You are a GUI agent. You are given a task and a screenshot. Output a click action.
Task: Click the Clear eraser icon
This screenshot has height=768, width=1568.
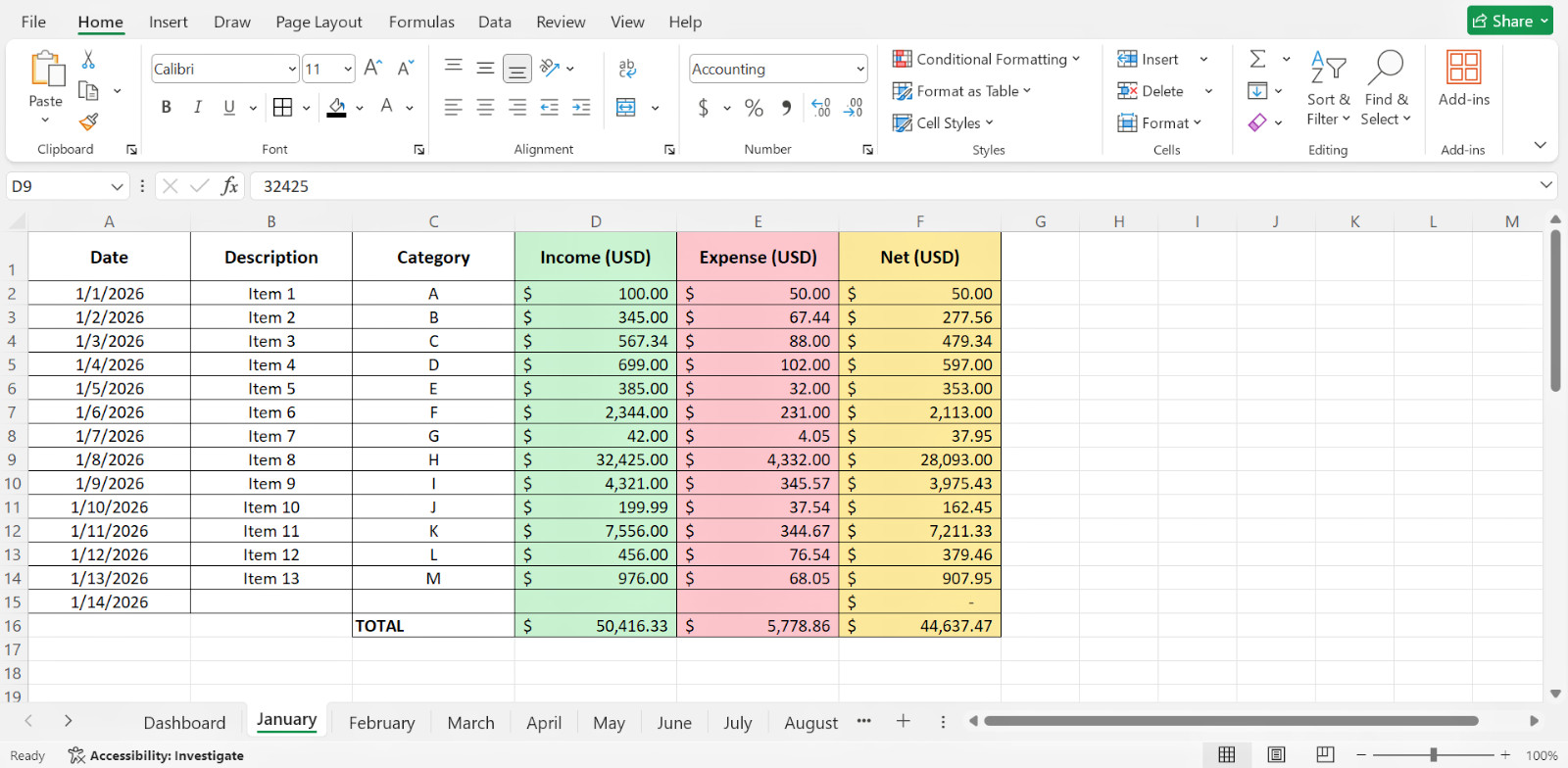click(x=1257, y=122)
